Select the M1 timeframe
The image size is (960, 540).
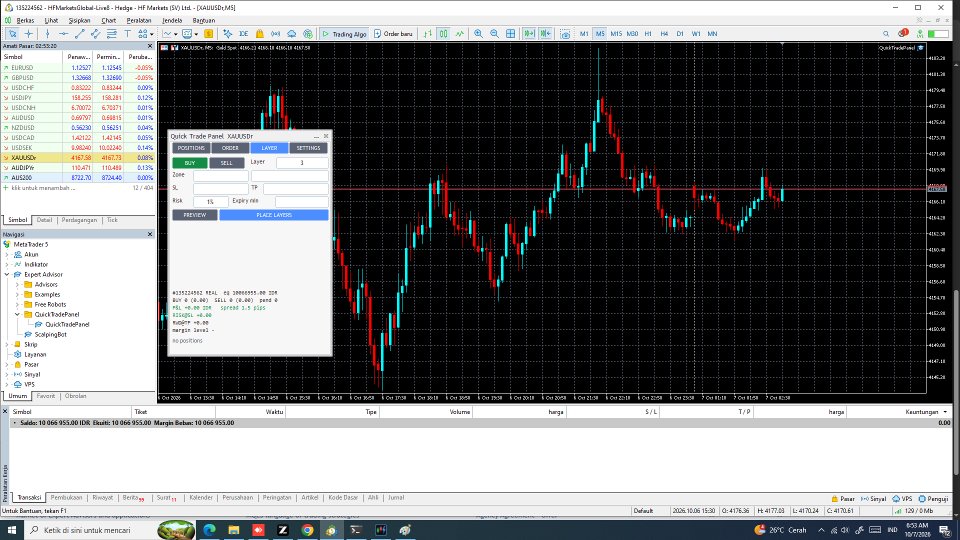click(x=584, y=34)
